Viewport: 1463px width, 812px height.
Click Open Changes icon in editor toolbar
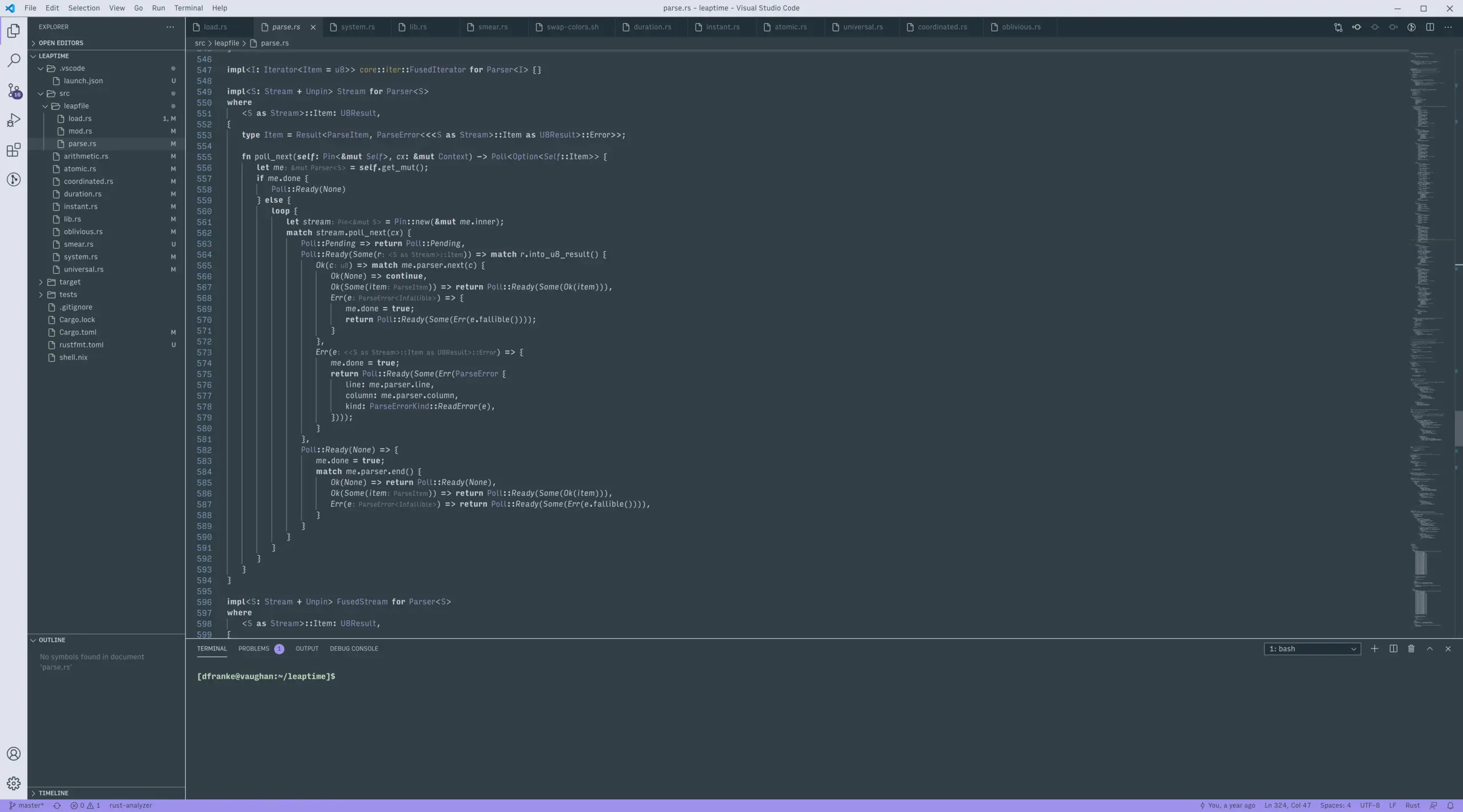1338,27
